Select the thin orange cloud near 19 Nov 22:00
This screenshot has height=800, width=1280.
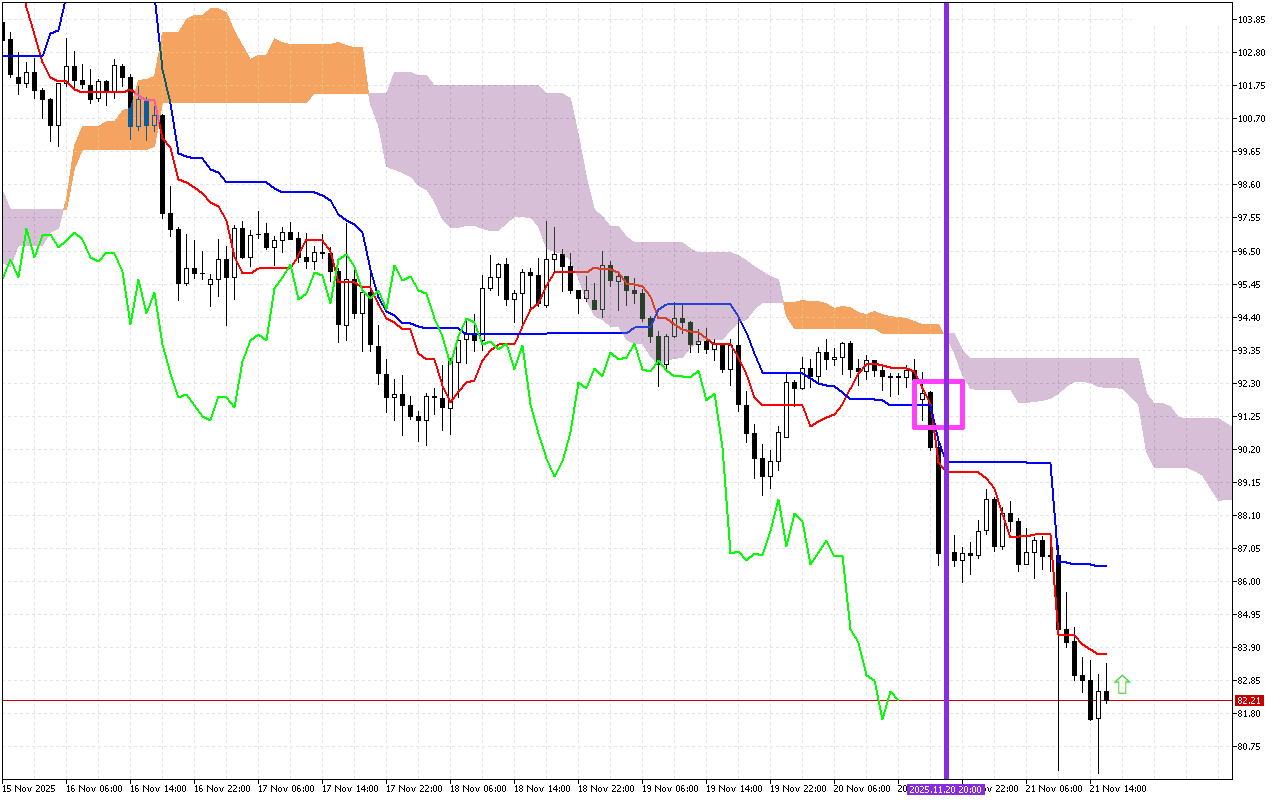pos(860,318)
